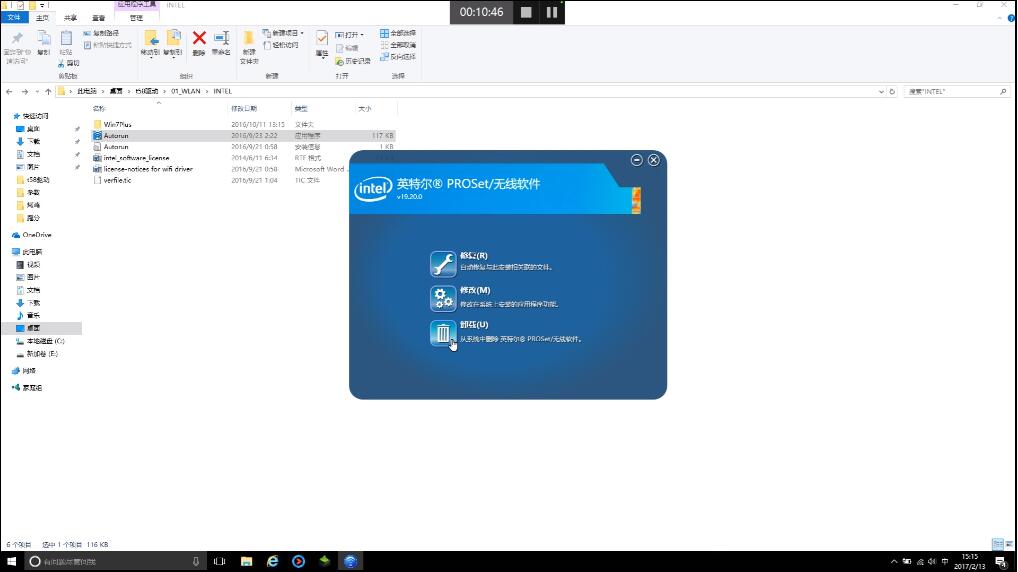The image size is (1018, 572).
Task: Go back with Explorer back arrow
Action: click(9, 92)
